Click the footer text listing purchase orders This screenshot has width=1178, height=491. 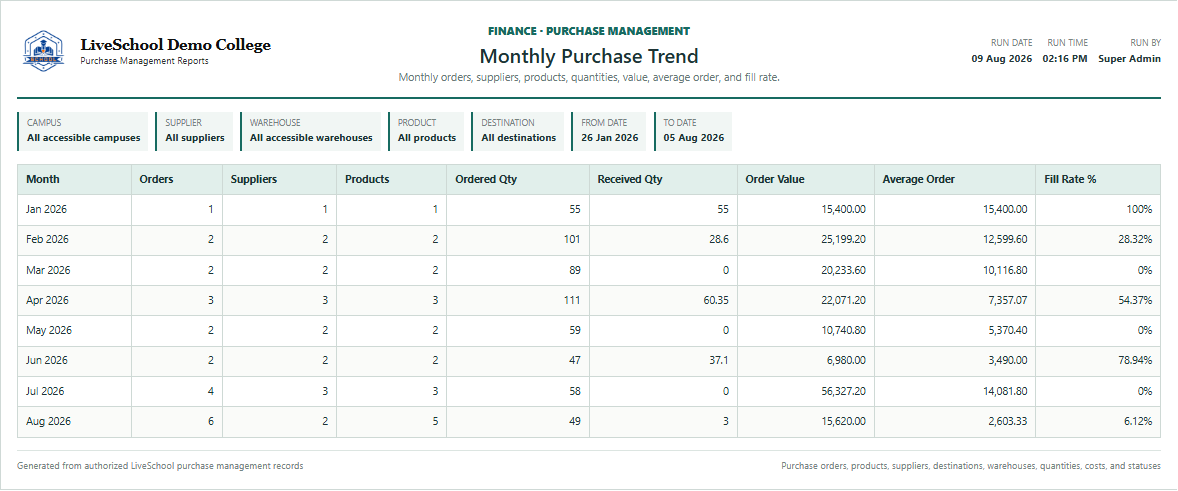971,466
